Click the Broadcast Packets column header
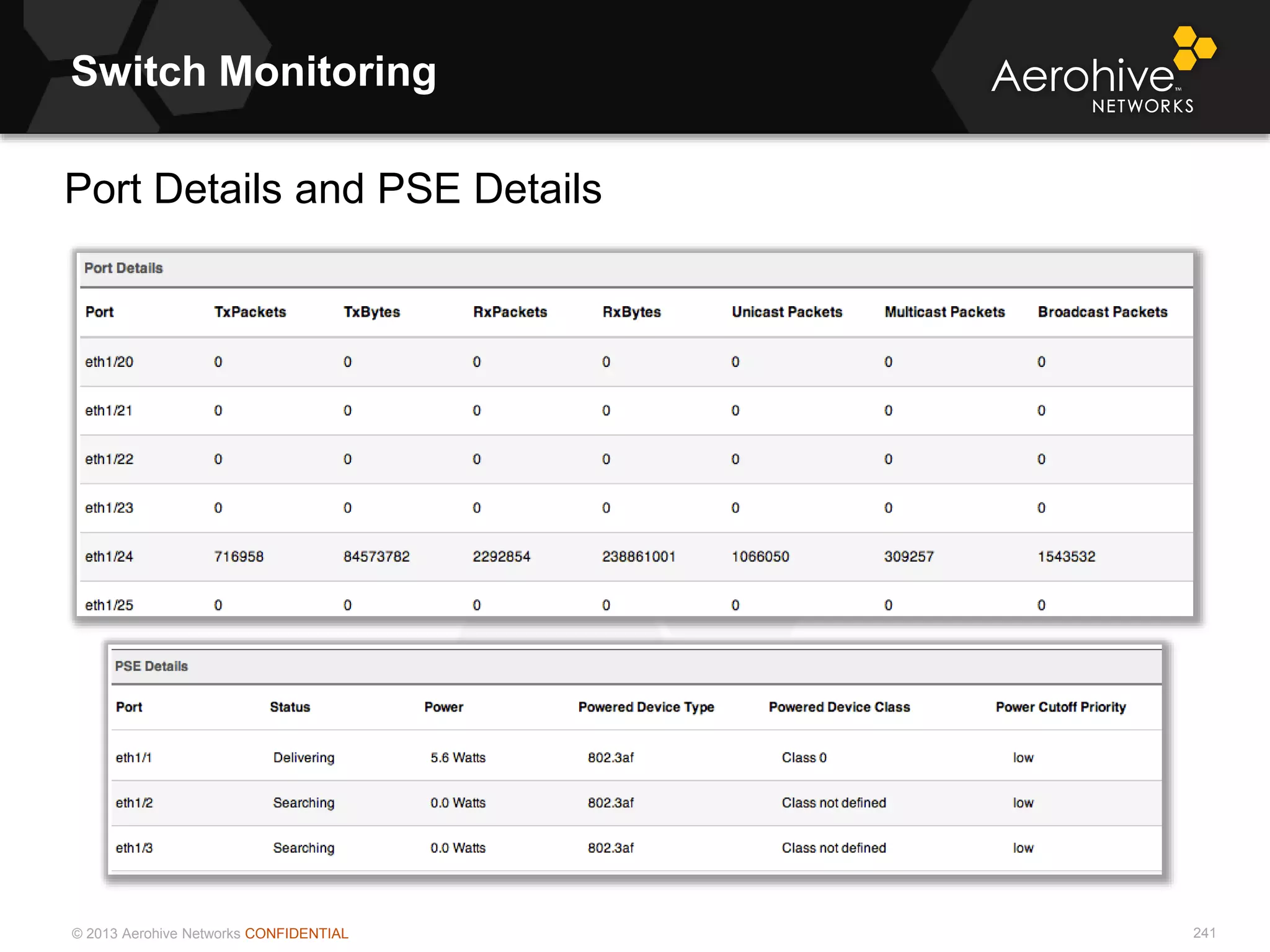The width and height of the screenshot is (1270, 952). (x=1103, y=312)
